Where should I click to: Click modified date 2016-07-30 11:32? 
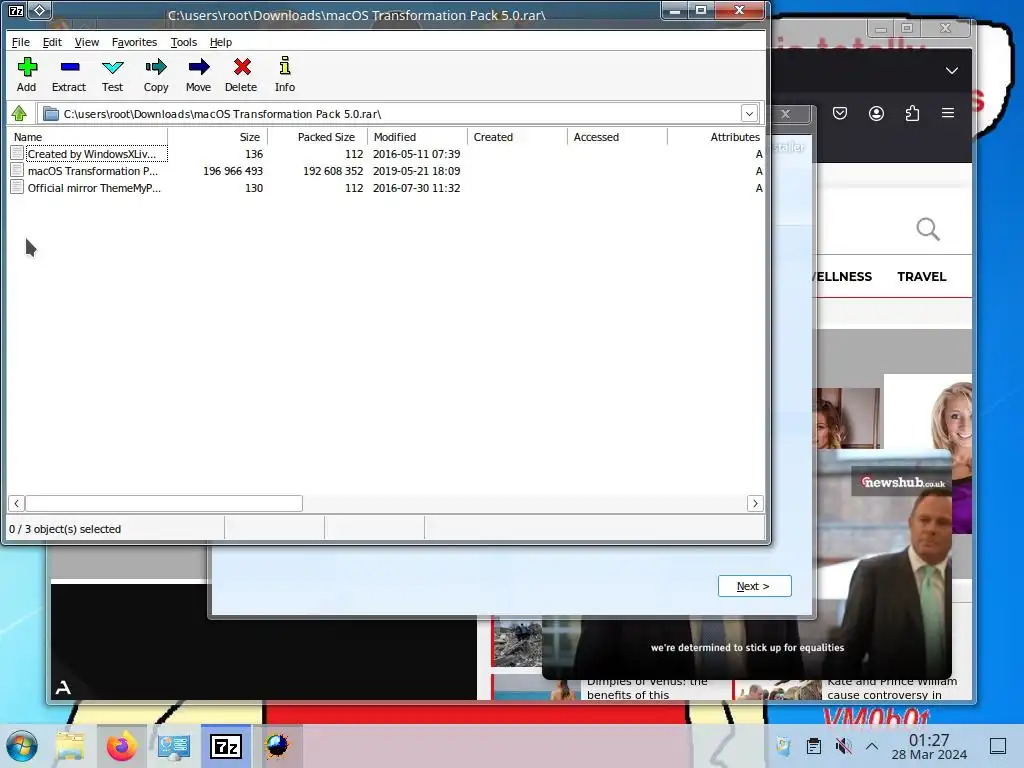tap(417, 188)
